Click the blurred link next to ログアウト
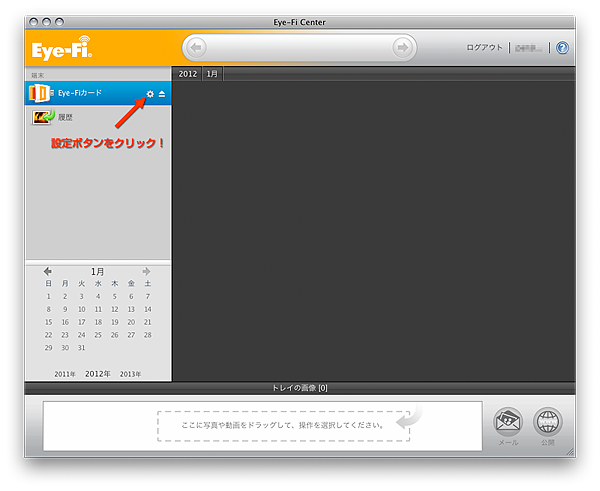600x491 pixels. coord(528,48)
